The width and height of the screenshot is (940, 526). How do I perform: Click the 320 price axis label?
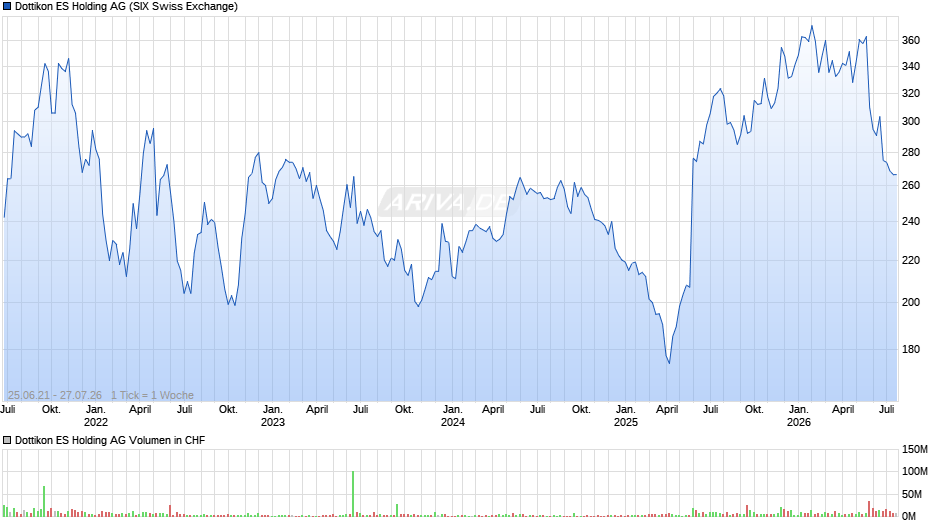[x=911, y=94]
